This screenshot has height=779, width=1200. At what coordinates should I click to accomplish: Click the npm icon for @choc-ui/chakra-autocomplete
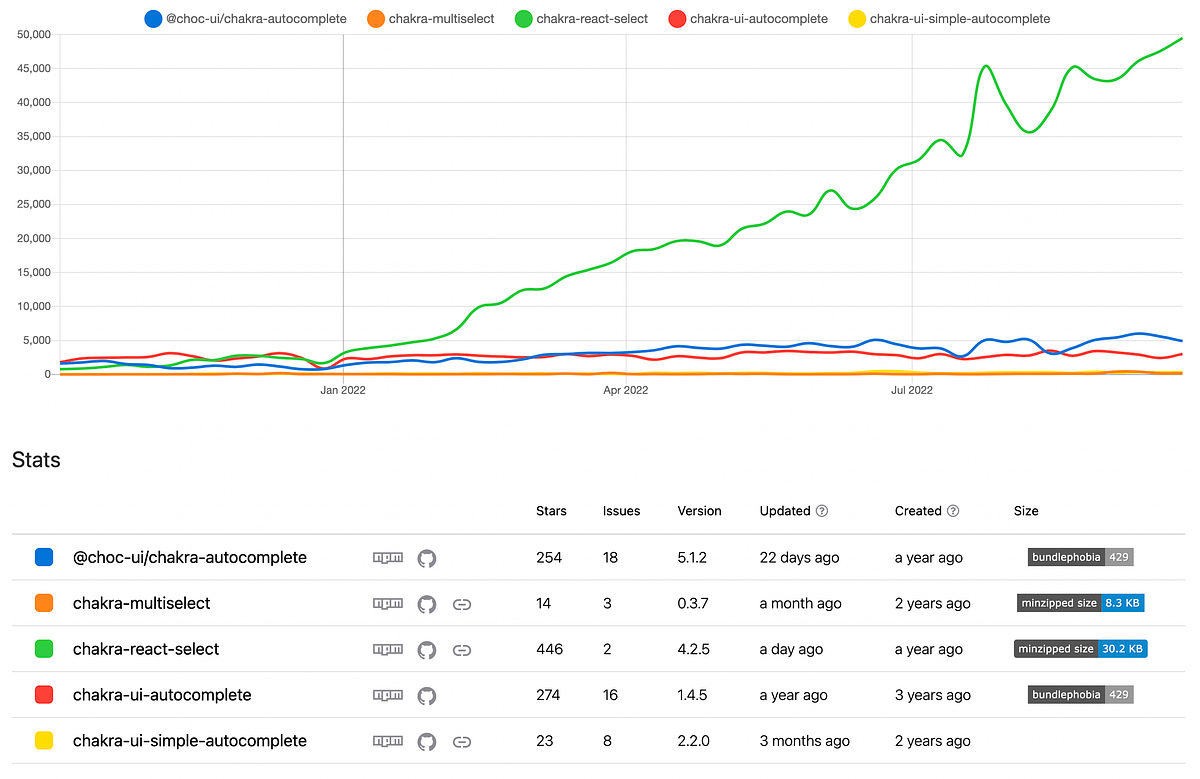[388, 557]
